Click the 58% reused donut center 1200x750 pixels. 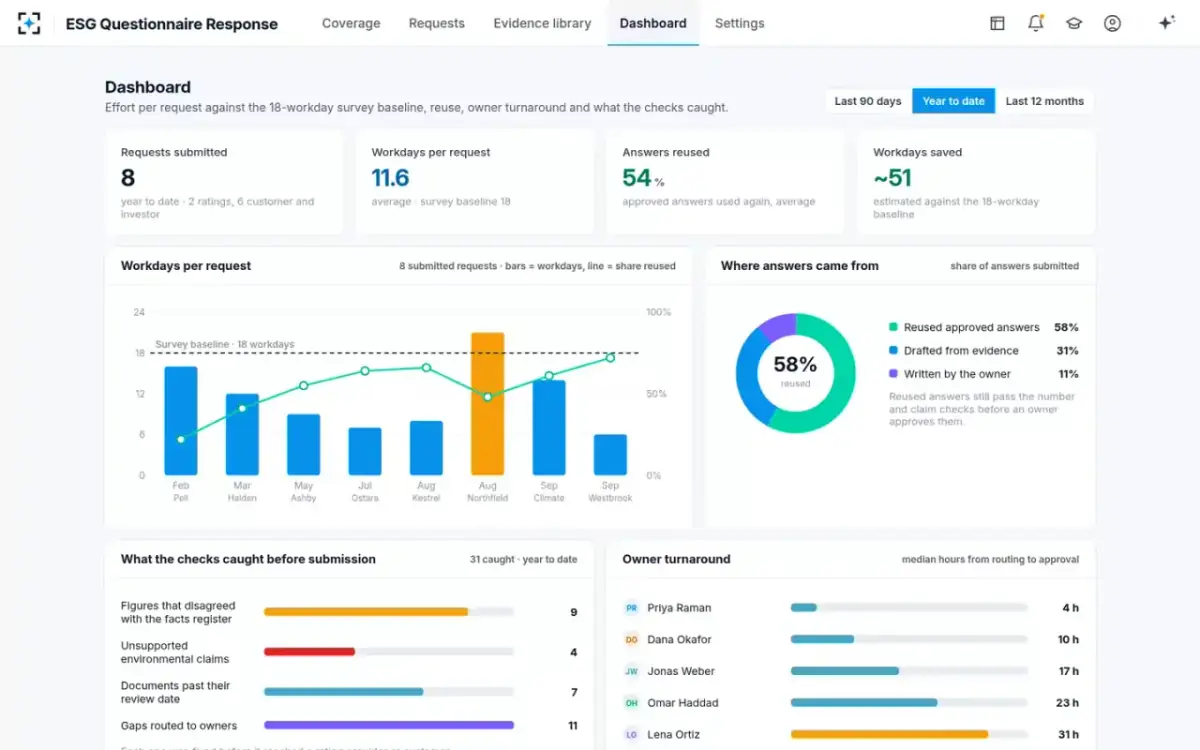pos(795,369)
